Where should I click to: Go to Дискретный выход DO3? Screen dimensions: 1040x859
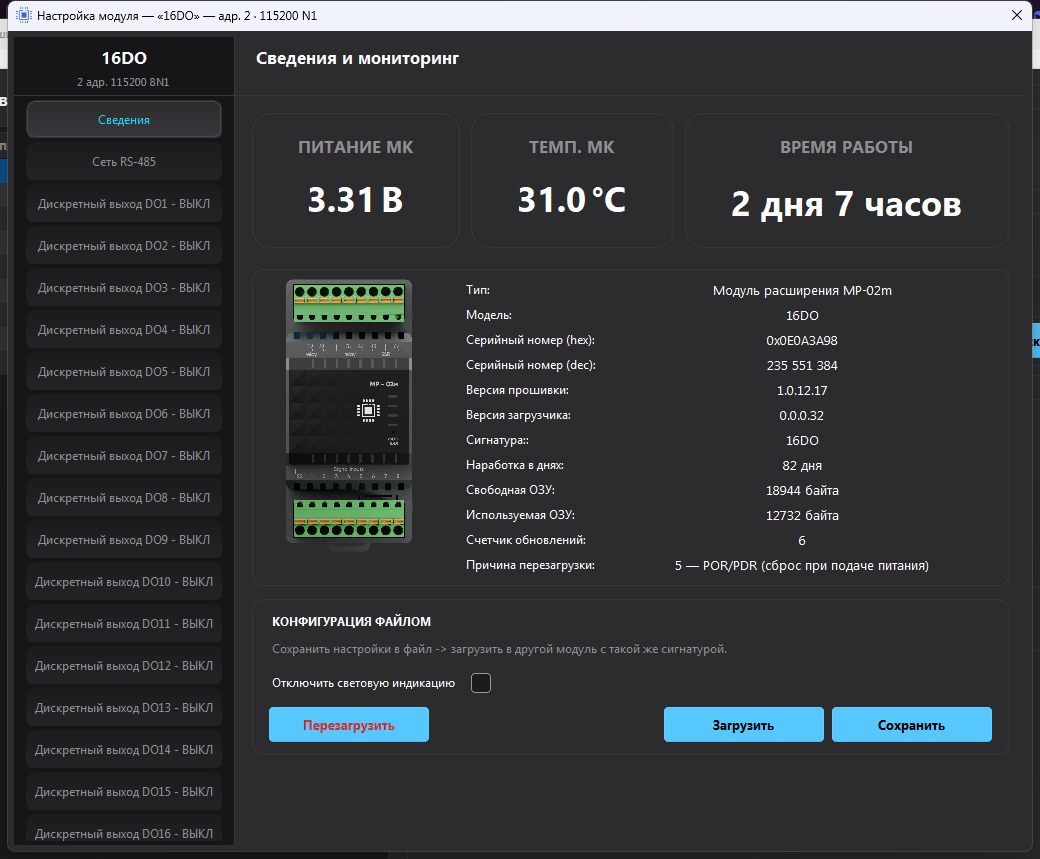[124, 287]
